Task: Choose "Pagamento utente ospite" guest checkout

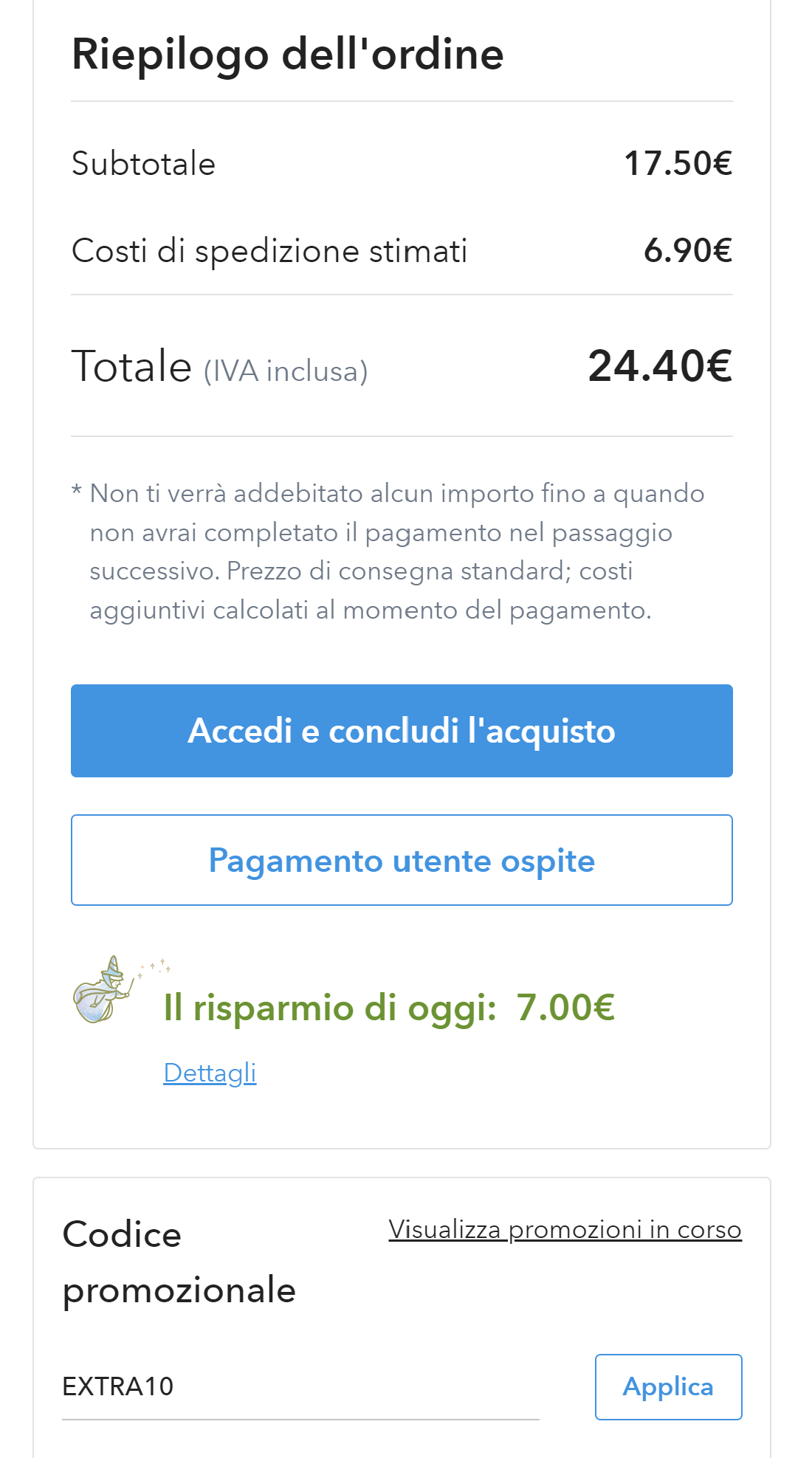Action: click(402, 860)
